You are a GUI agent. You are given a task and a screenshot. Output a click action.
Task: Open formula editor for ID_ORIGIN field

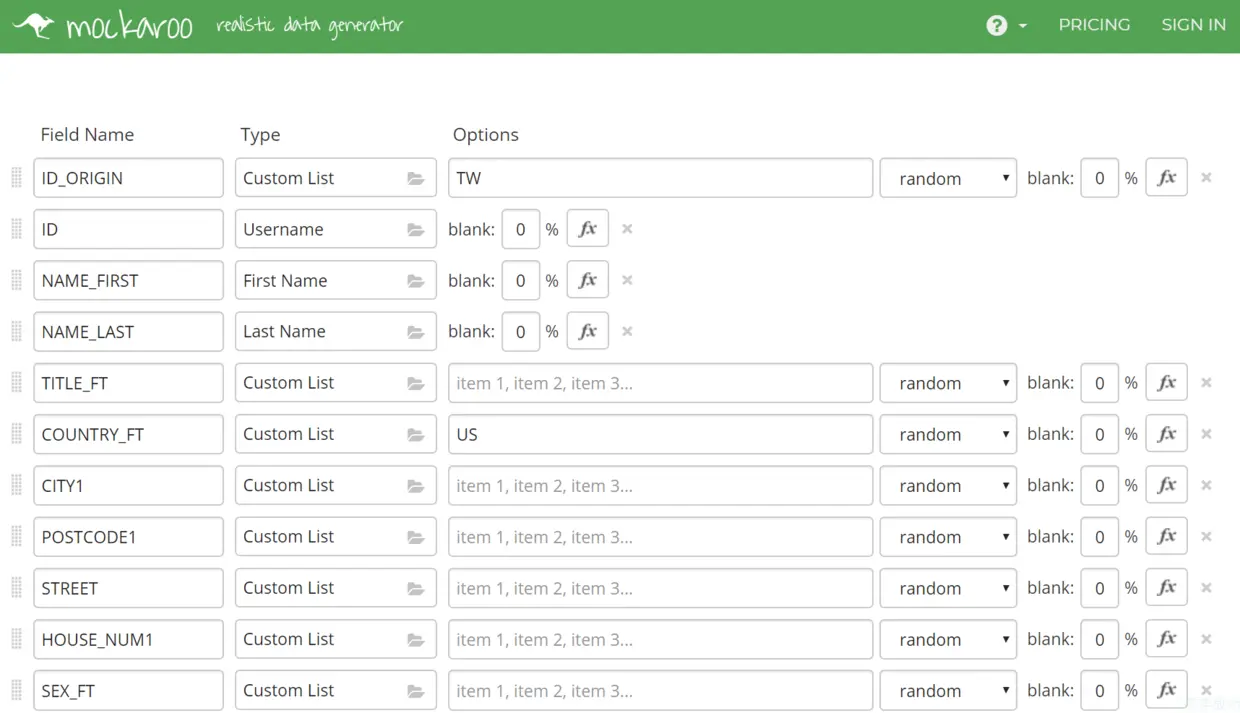point(1166,178)
